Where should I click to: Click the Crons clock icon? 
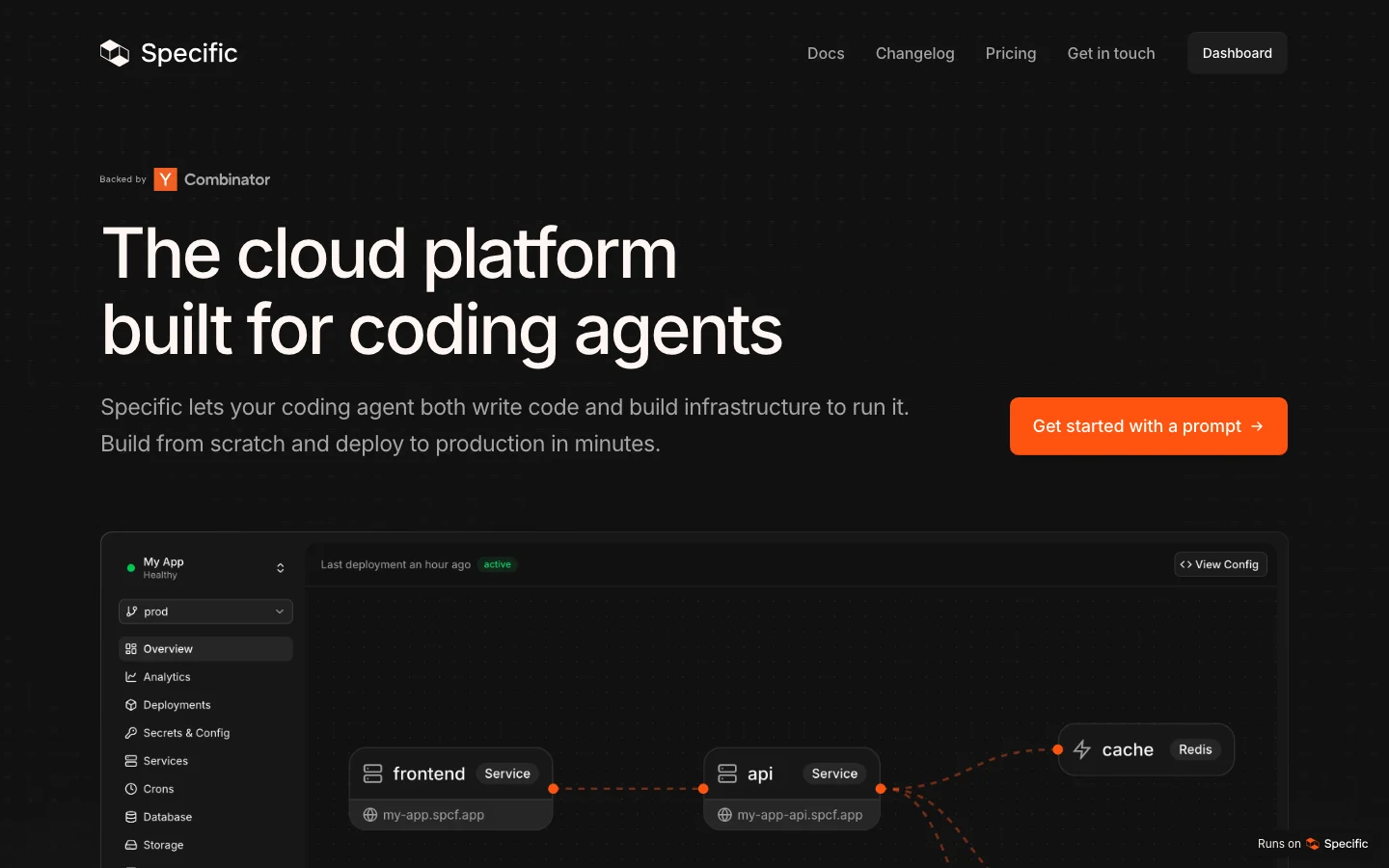click(131, 789)
